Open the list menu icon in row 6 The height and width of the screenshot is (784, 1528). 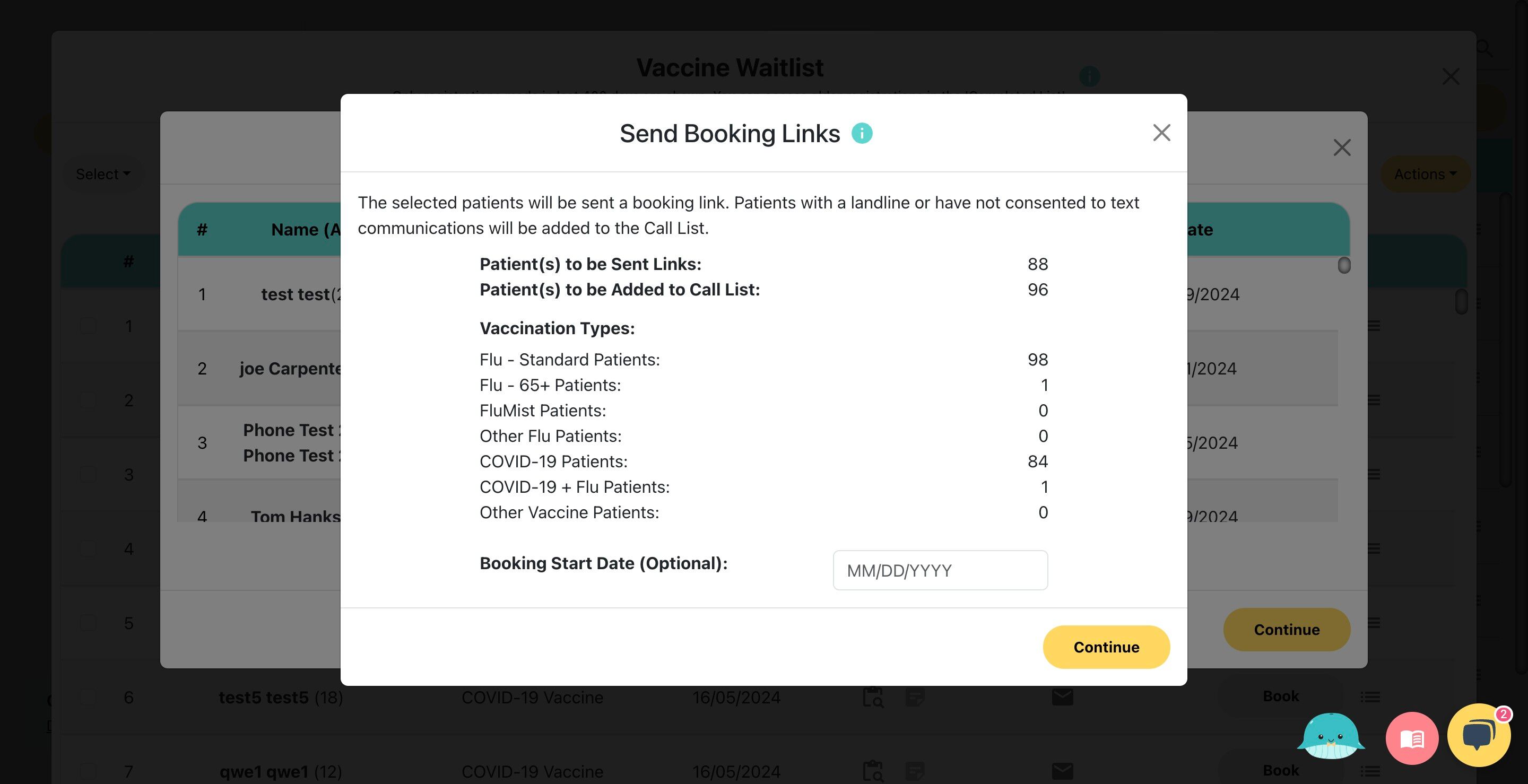1370,697
